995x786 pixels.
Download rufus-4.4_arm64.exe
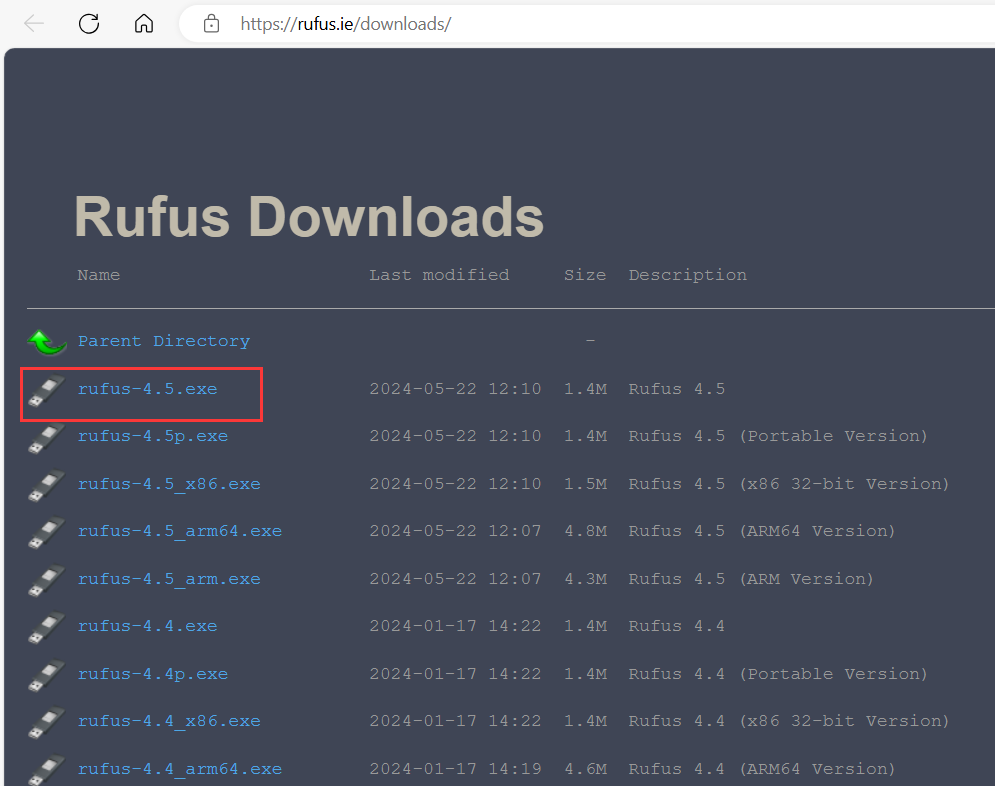pyautogui.click(x=180, y=769)
